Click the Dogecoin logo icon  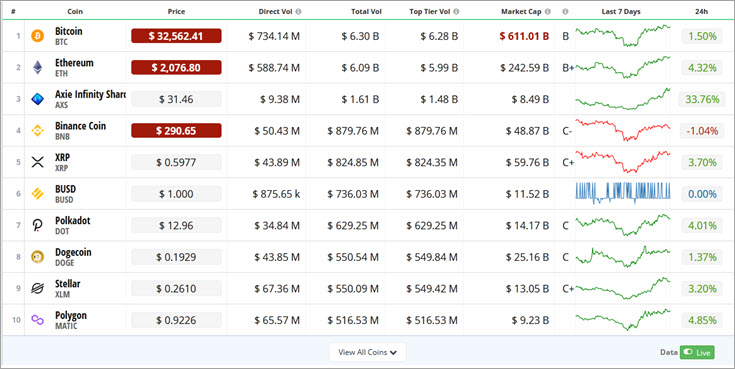[x=37, y=256]
